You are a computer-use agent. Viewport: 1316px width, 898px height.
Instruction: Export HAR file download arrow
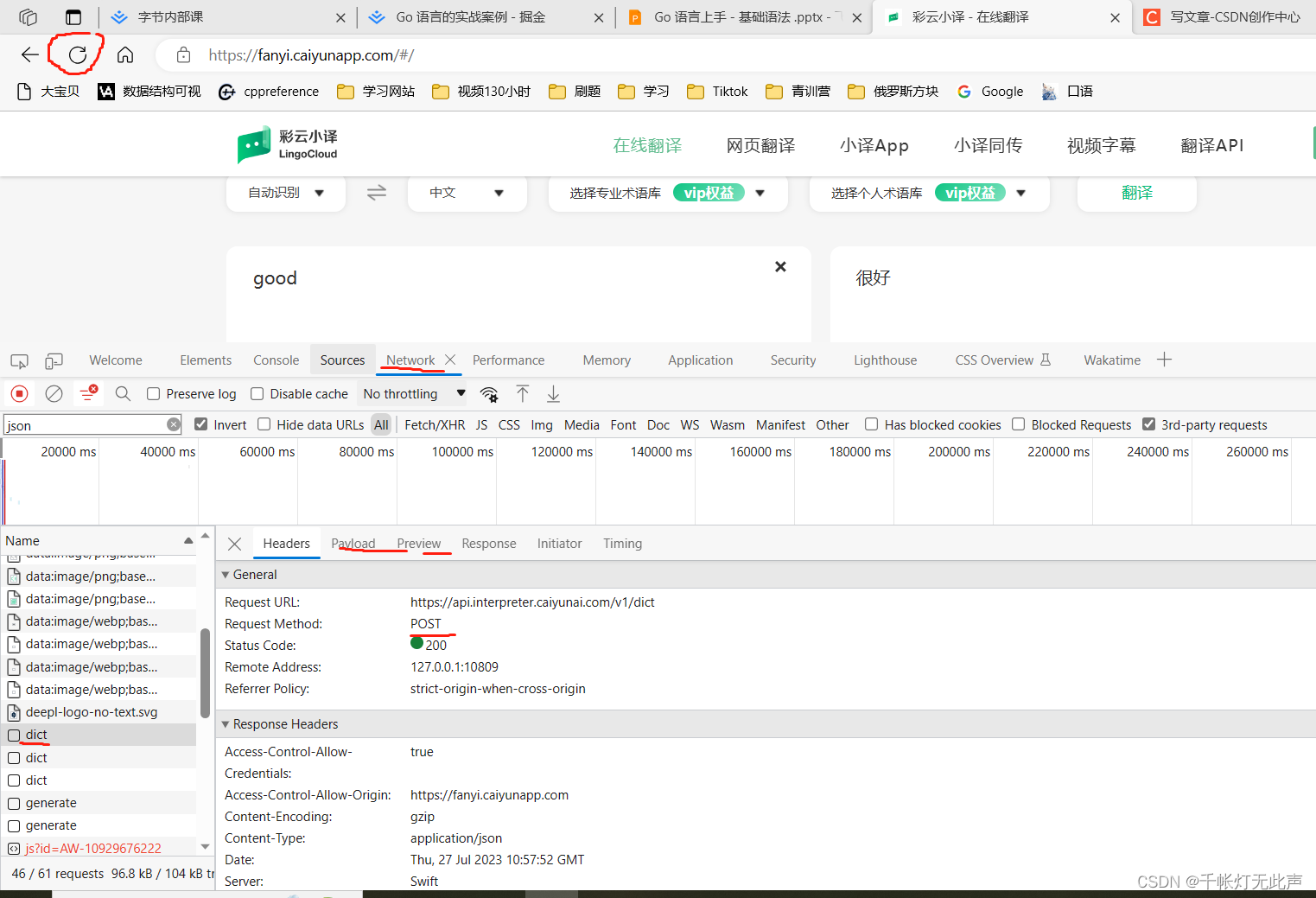click(553, 394)
